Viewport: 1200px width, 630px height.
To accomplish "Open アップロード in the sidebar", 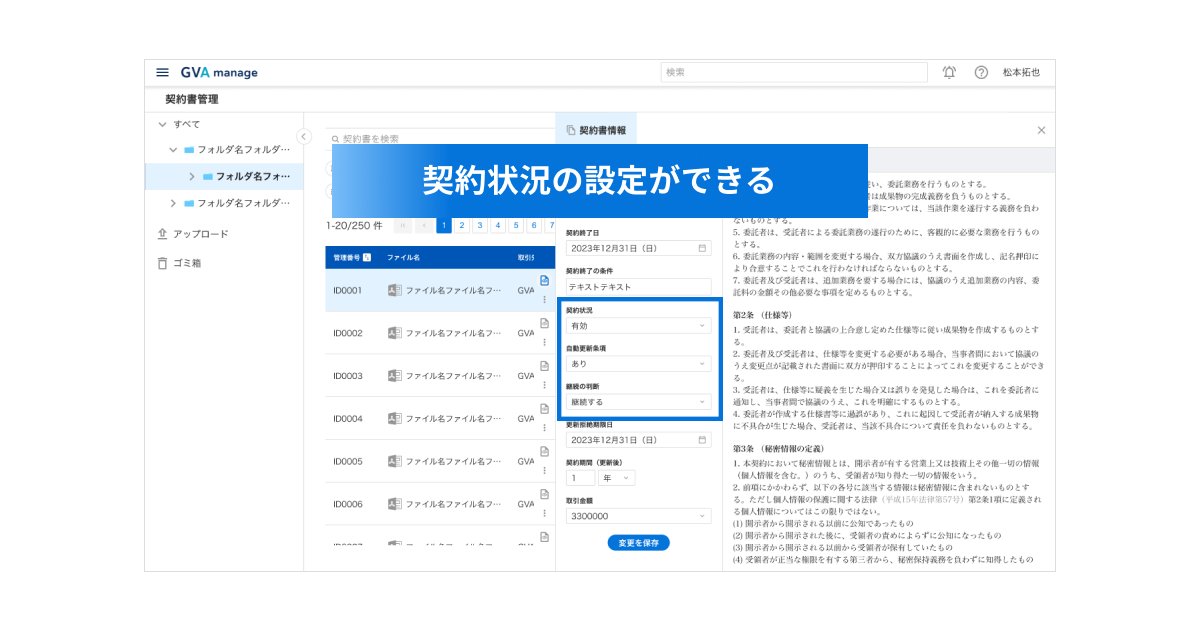I will (193, 233).
